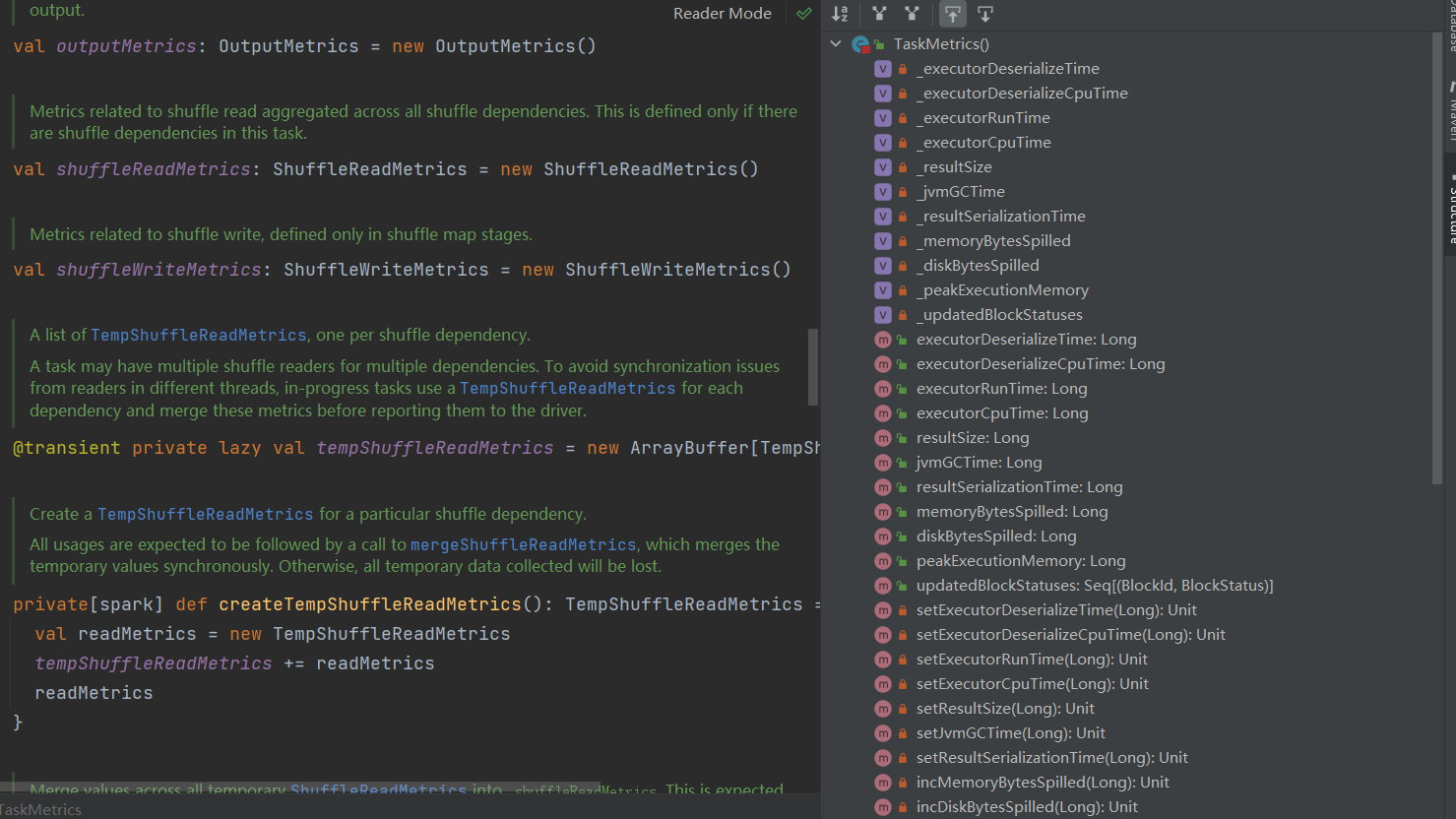This screenshot has width=1456, height=819.
Task: Click the green inspection checkmark icon
Action: [804, 14]
